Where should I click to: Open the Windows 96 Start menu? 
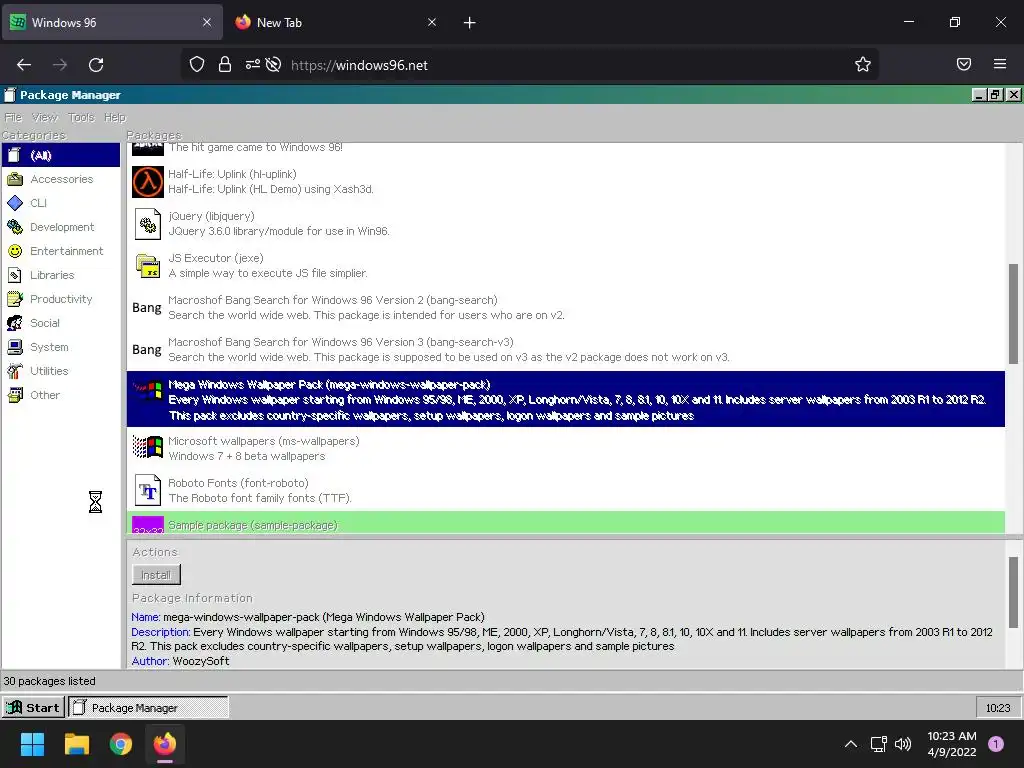[33, 707]
